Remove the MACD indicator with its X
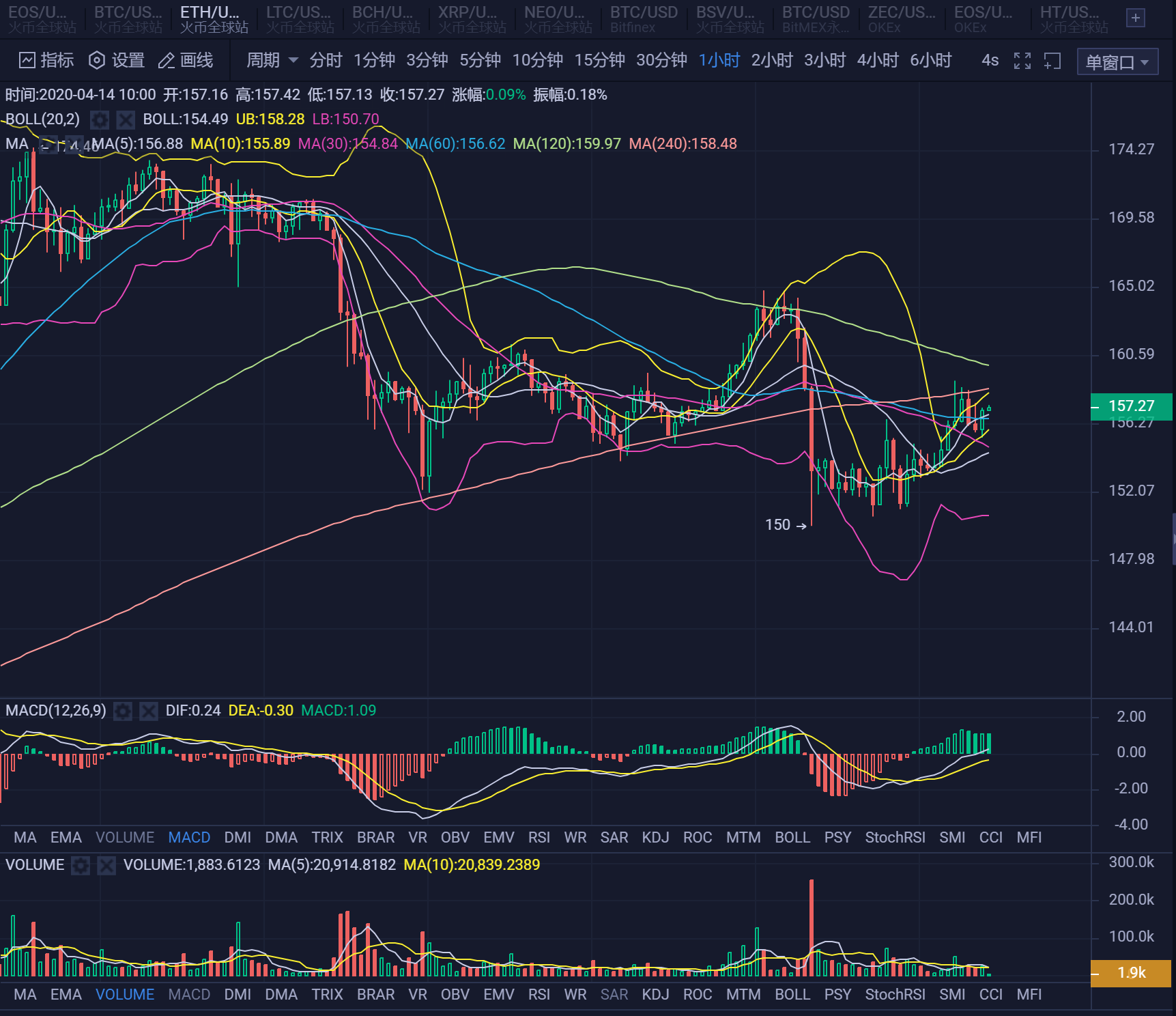The height and width of the screenshot is (1016, 1176). coord(147,711)
